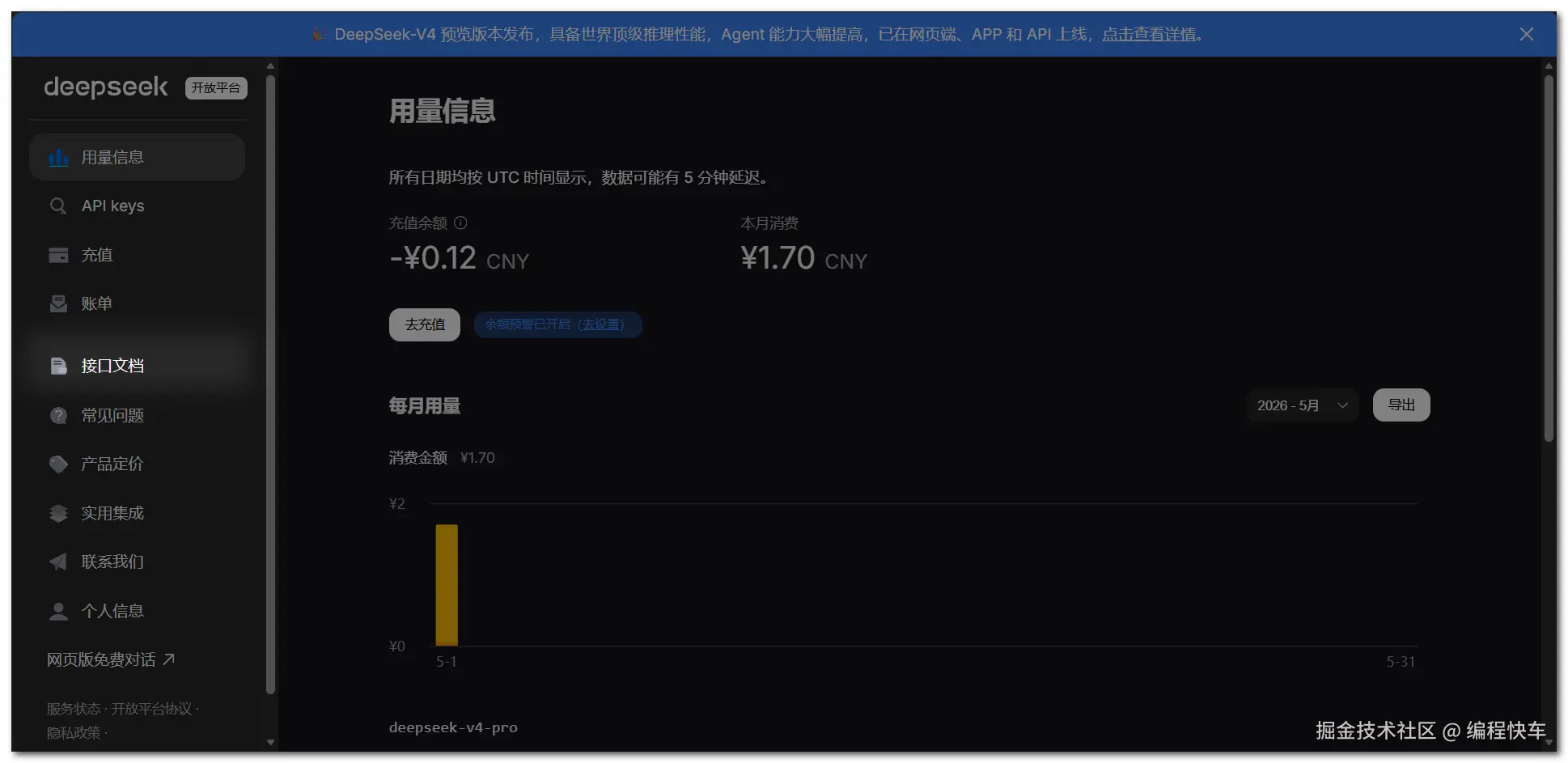This screenshot has width=1568, height=763.
Task: Open the 2026 - 5月 month dropdown
Action: [1302, 405]
